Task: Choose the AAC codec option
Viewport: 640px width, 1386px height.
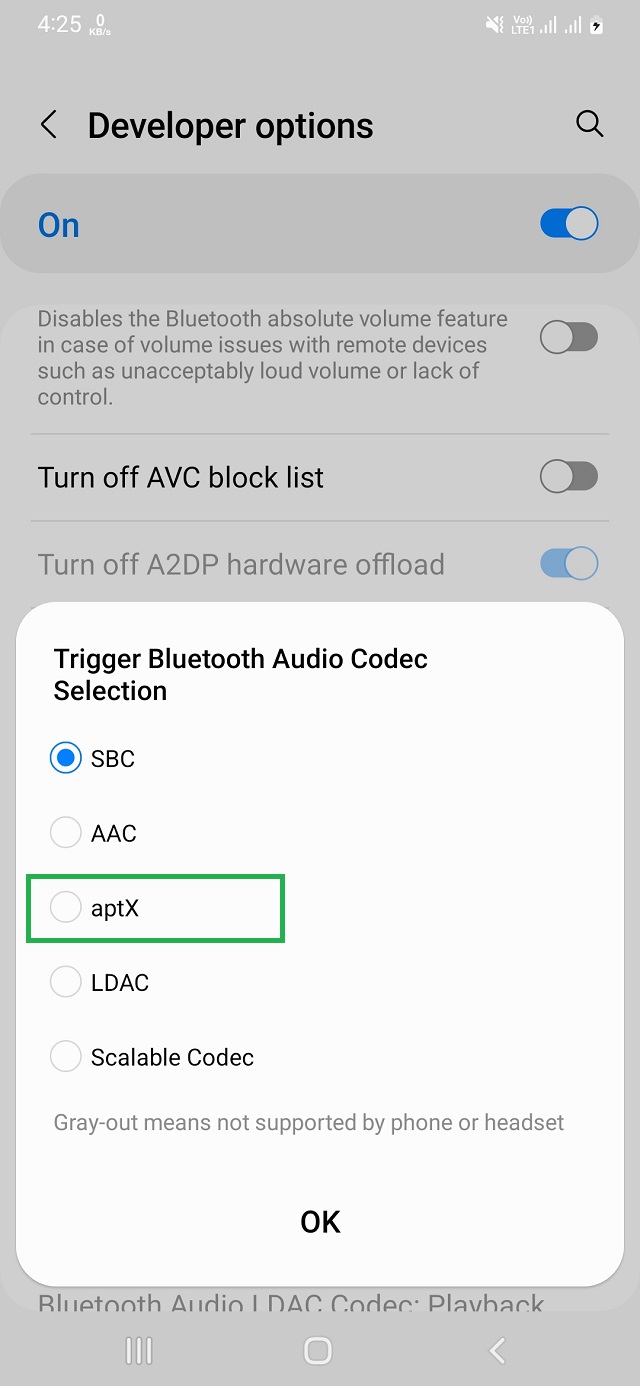Action: tap(66, 833)
